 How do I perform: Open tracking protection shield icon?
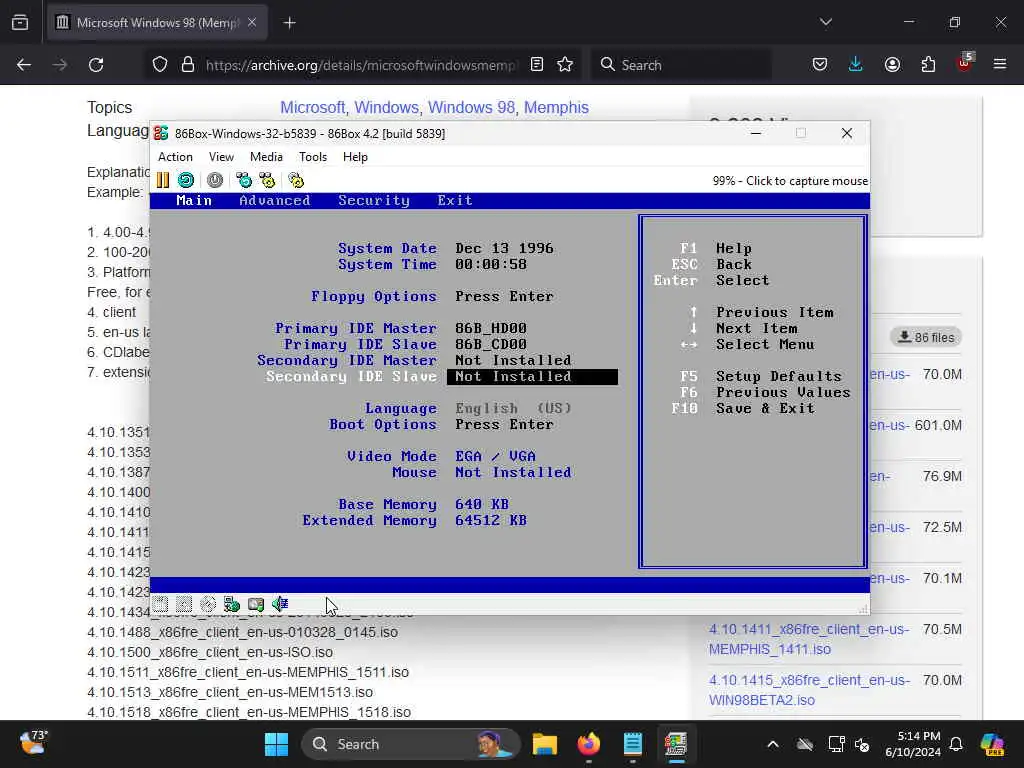point(160,65)
